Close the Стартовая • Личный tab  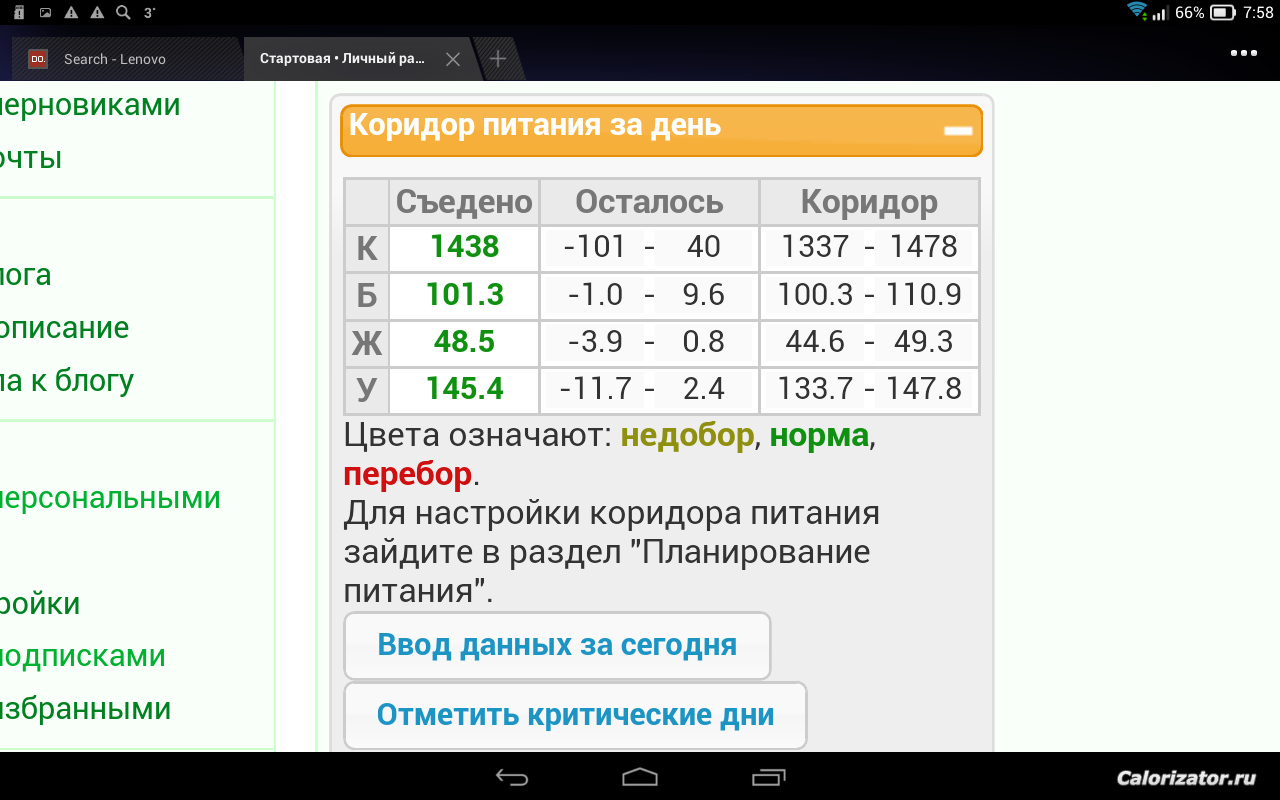click(x=452, y=59)
